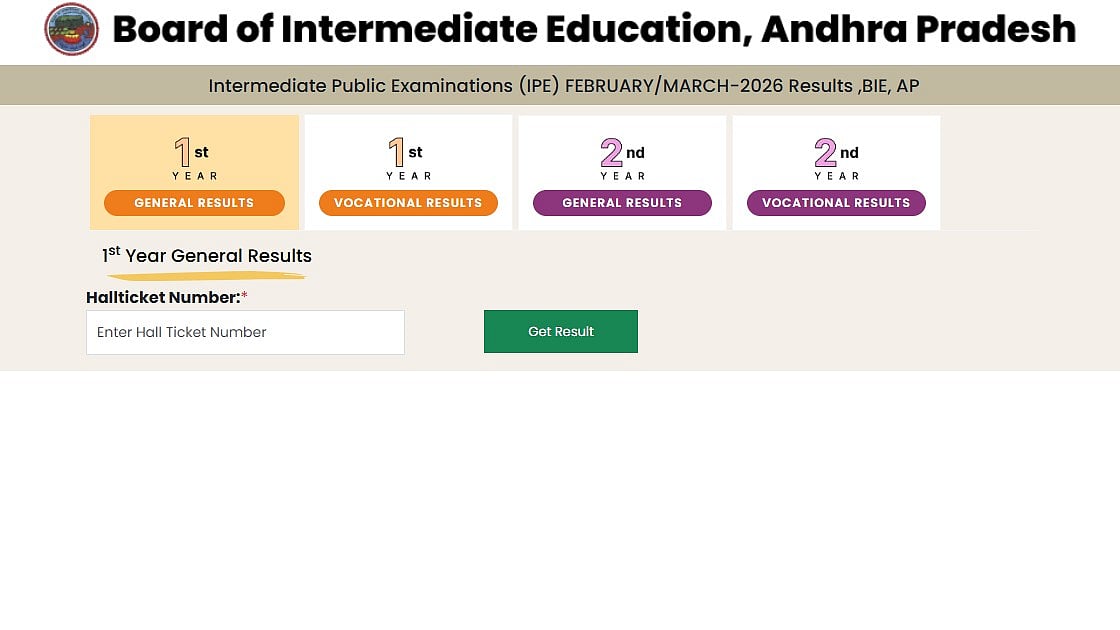Image resolution: width=1120 pixels, height=630 pixels.
Task: Select 2nd Year General Results tab
Action: [x=622, y=203]
